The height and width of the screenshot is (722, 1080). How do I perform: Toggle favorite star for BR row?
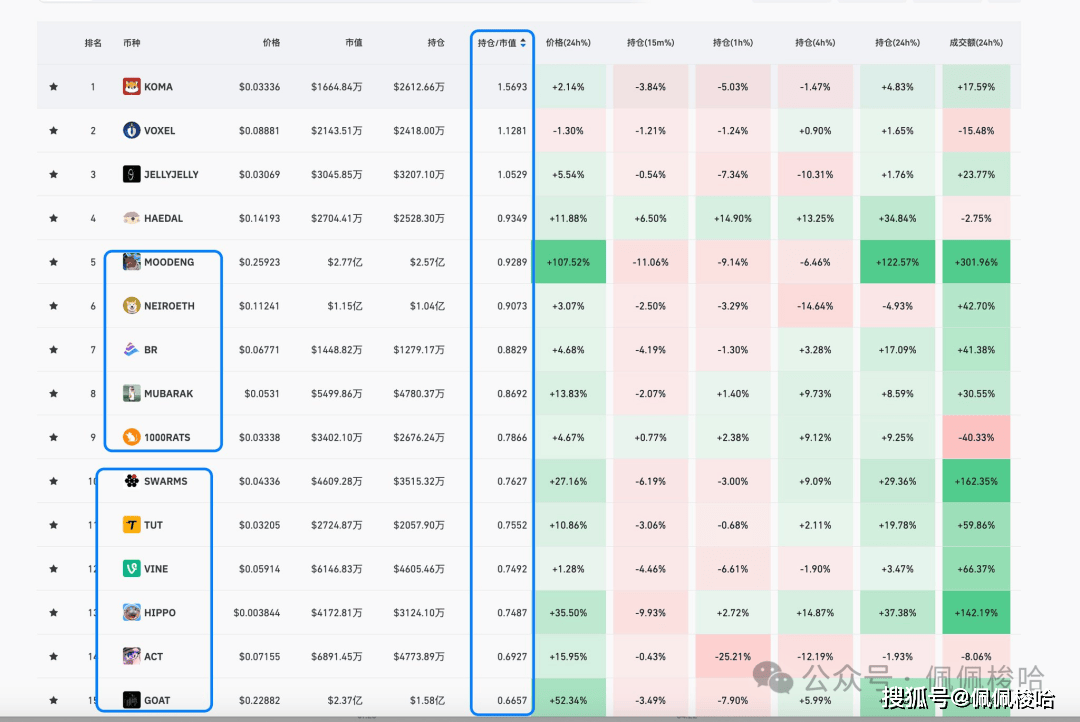coord(54,350)
